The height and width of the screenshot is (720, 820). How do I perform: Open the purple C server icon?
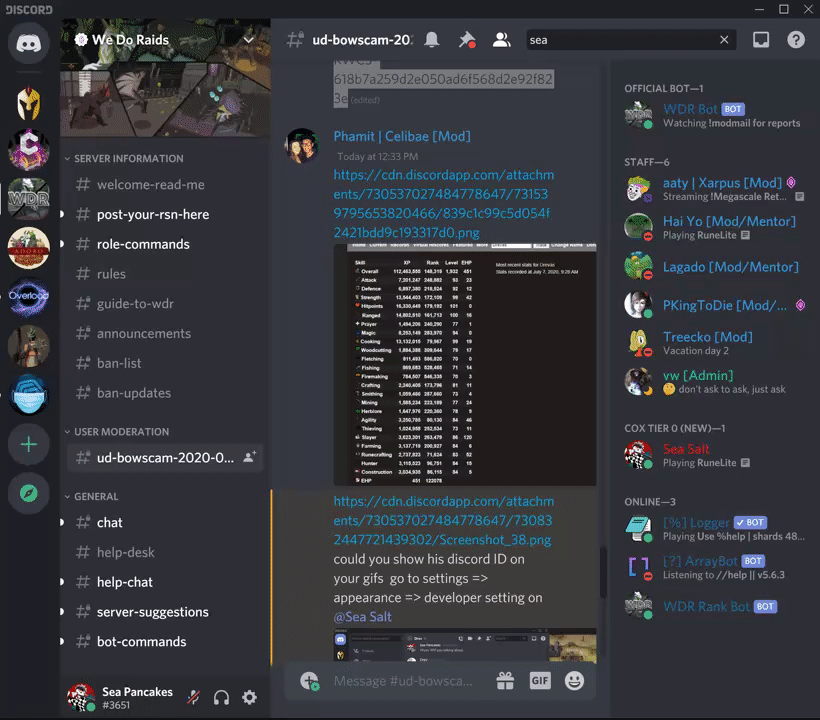coord(29,150)
